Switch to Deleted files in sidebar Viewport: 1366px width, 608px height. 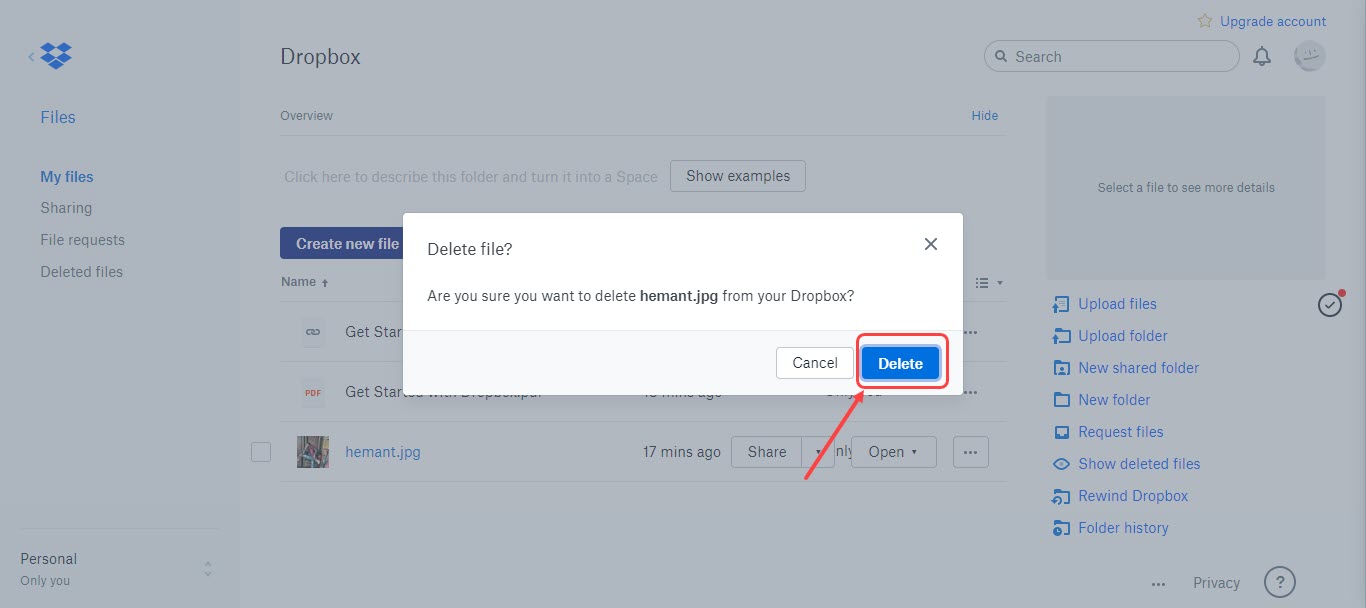81,271
